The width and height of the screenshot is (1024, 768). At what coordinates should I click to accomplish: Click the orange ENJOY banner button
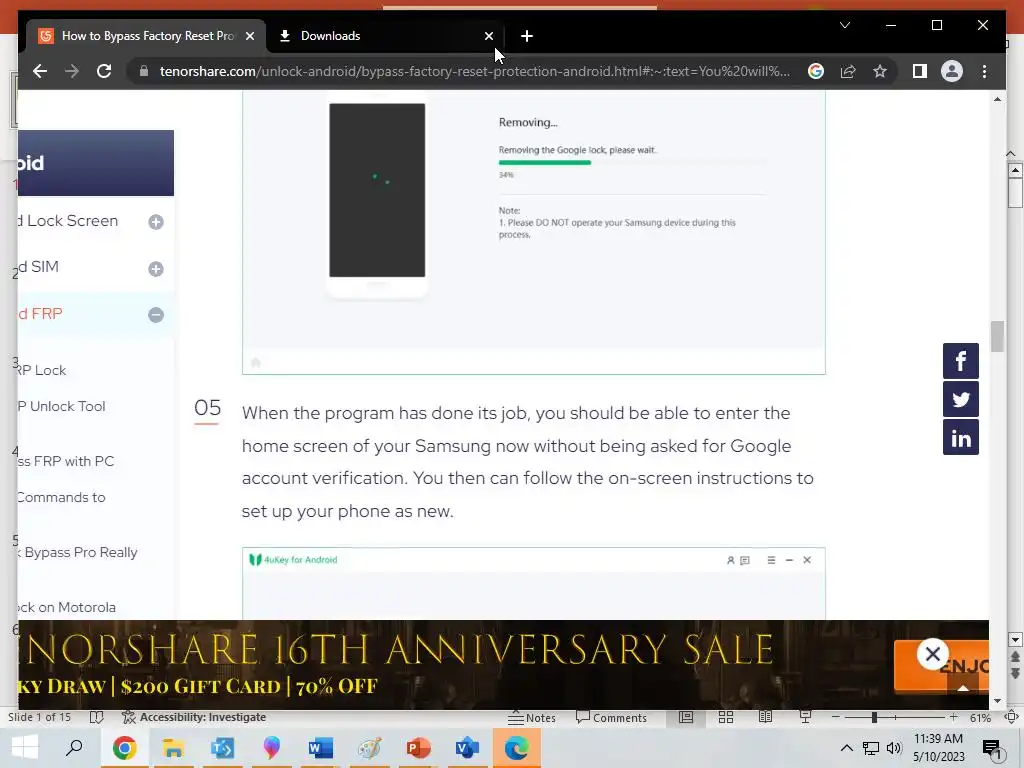click(941, 666)
